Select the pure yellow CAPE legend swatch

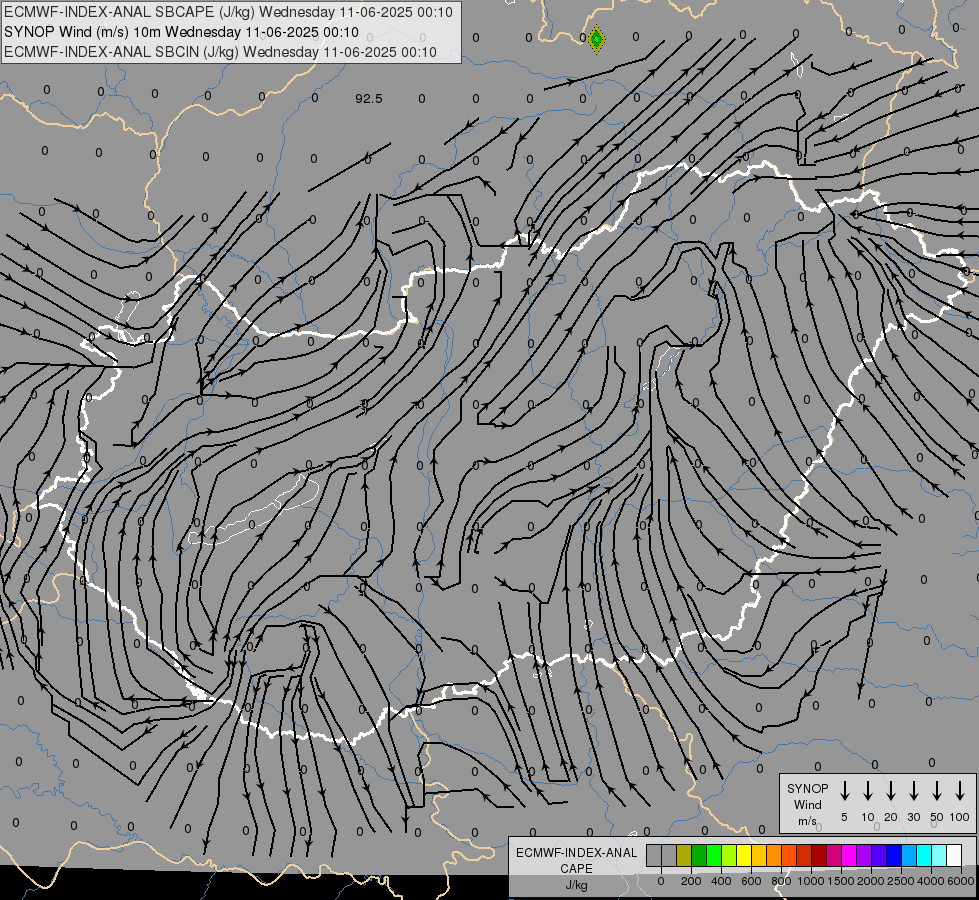pyautogui.click(x=744, y=855)
